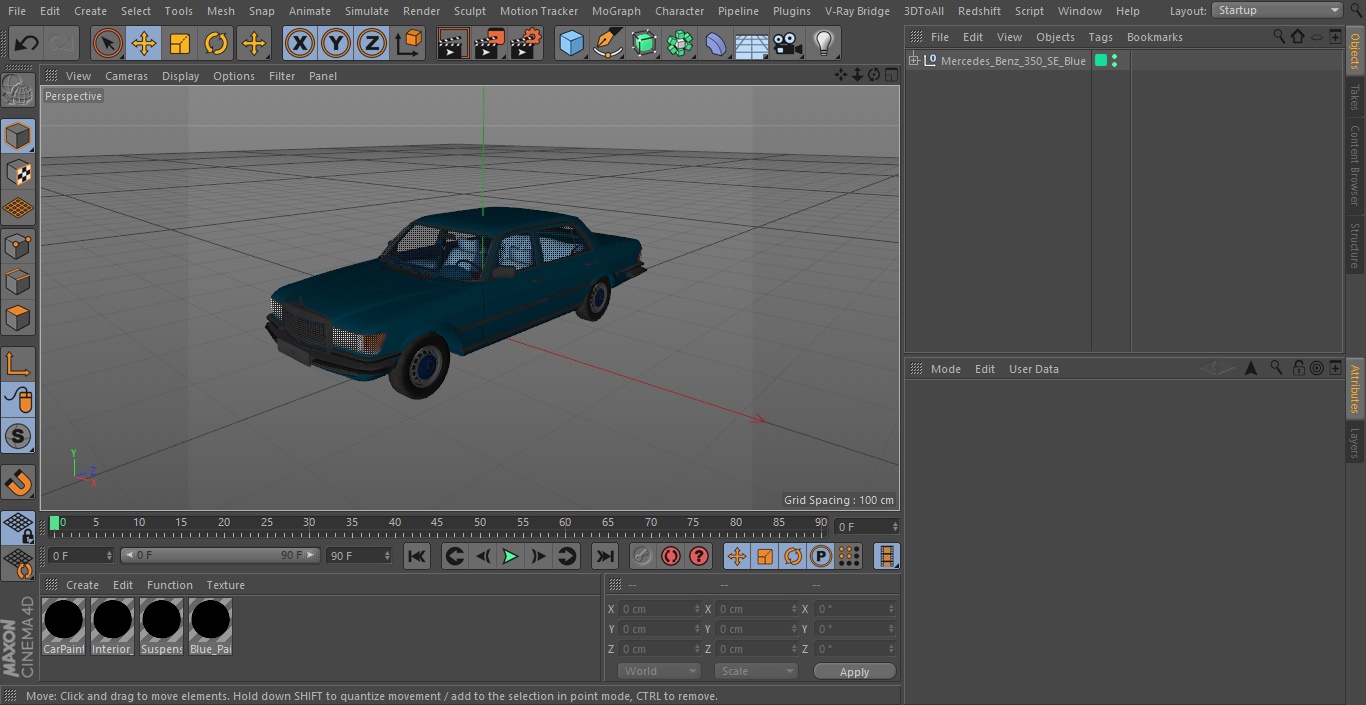Step the current frame field spinner
Image resolution: width=1366 pixels, height=705 pixels.
[x=895, y=526]
